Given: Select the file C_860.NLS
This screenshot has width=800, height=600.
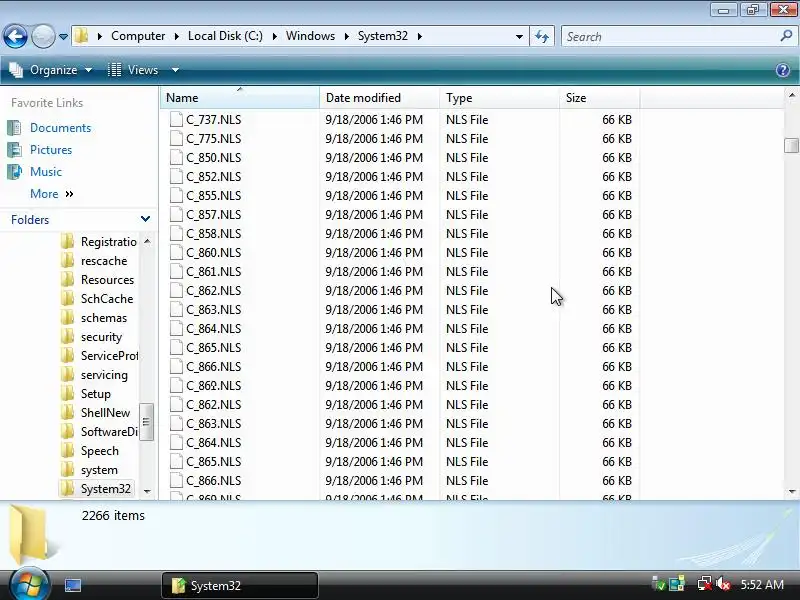Looking at the screenshot, I should pos(213,253).
